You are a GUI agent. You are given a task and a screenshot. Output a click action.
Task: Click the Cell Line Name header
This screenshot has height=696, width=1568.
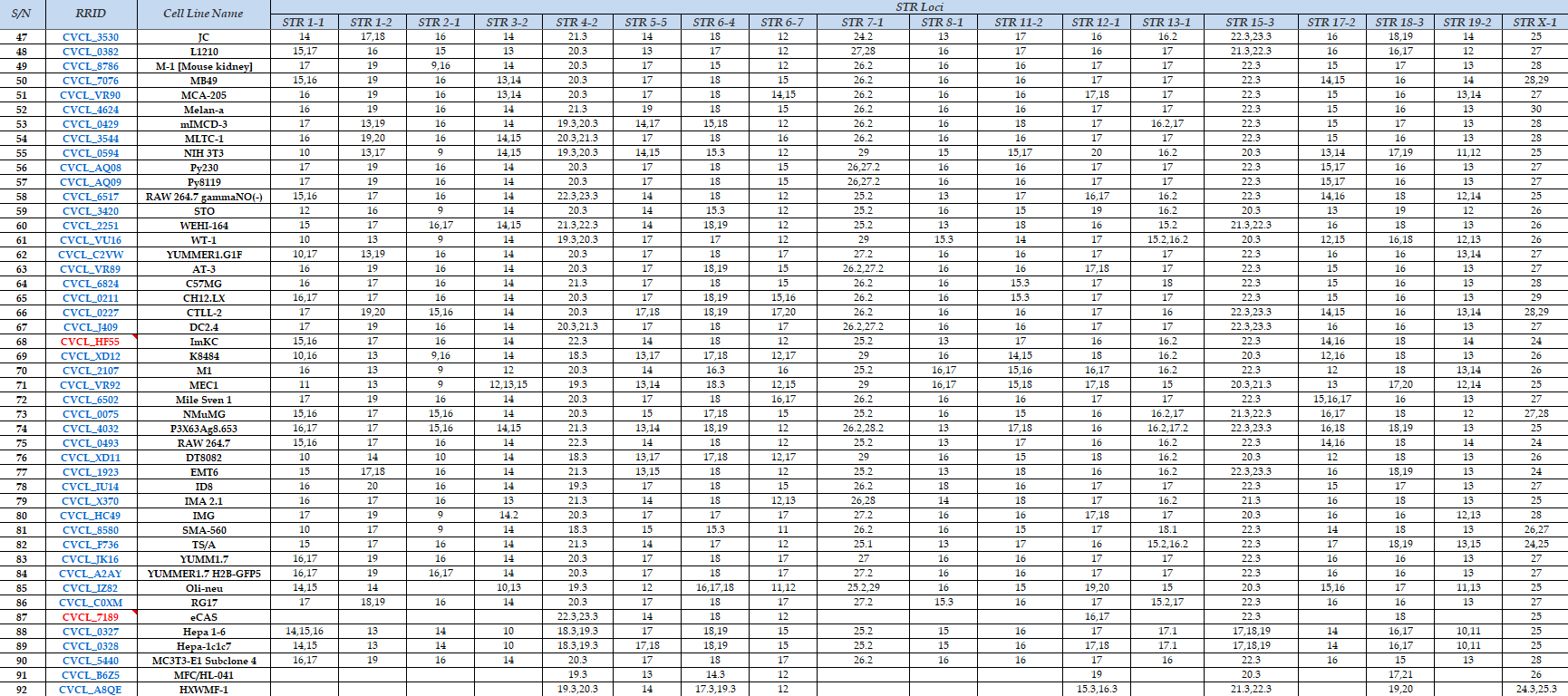coord(204,14)
